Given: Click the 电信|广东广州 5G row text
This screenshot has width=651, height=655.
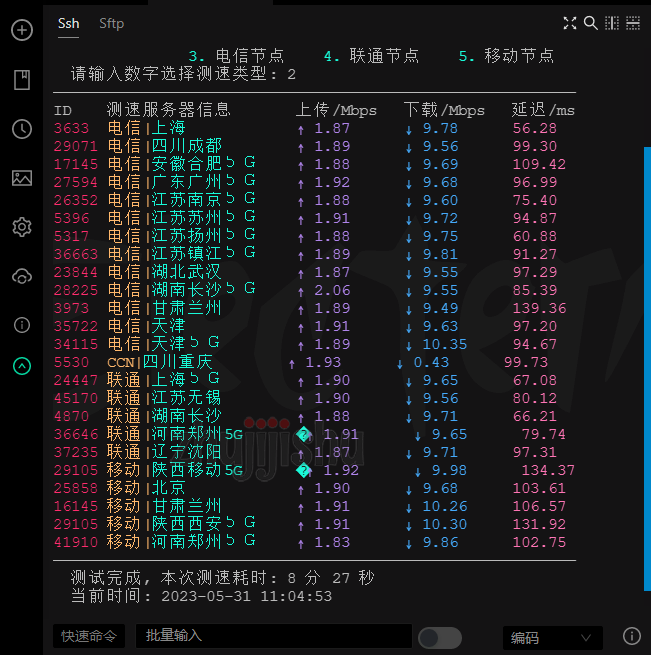Looking at the screenshot, I should pyautogui.click(x=181, y=182).
